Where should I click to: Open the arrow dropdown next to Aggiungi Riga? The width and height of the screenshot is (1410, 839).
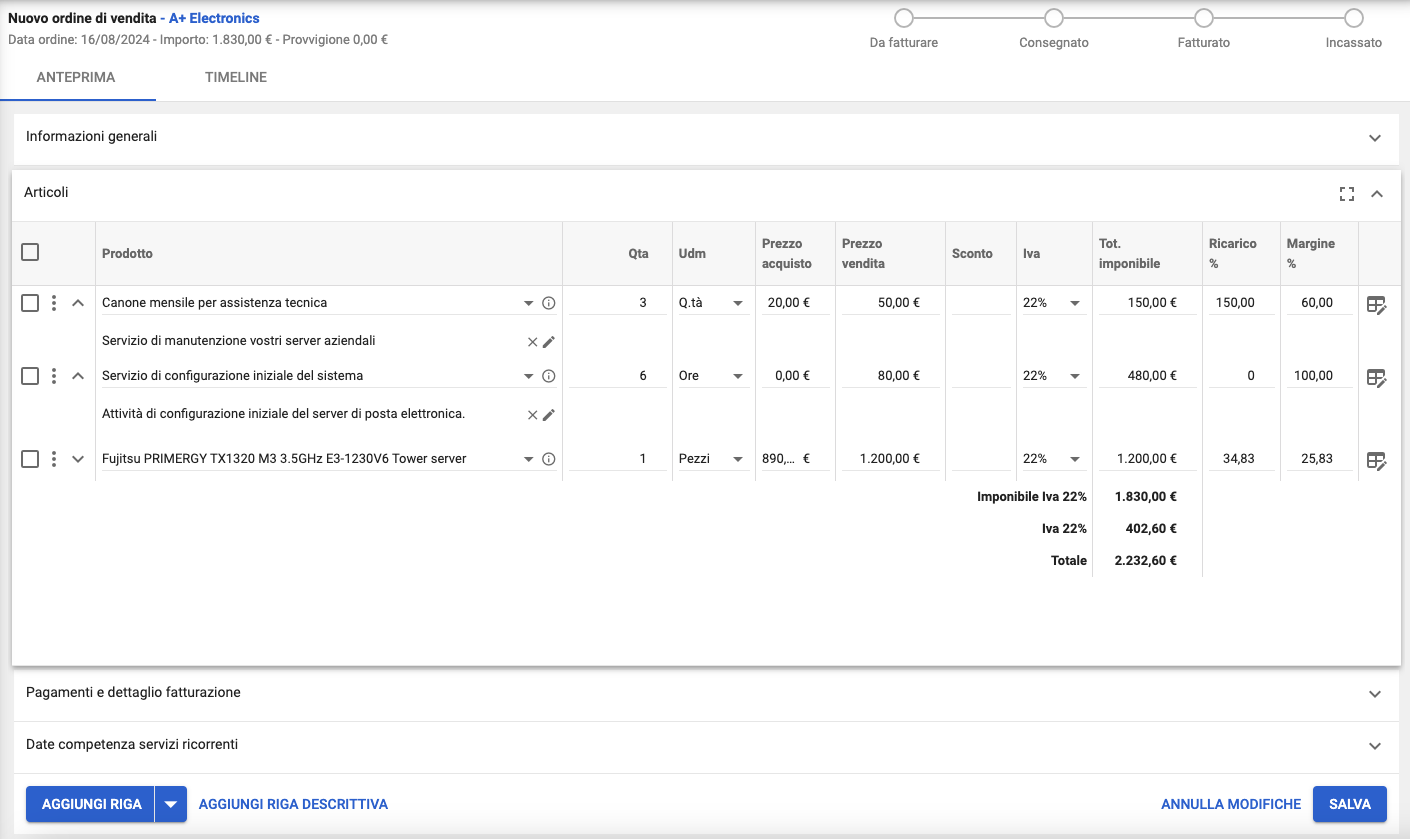tap(171, 804)
